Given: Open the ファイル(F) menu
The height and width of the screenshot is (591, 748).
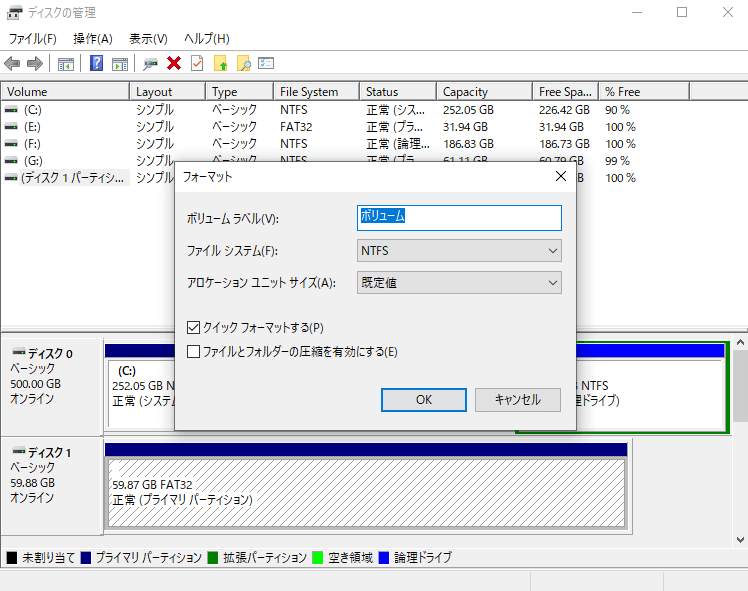Looking at the screenshot, I should (32, 39).
